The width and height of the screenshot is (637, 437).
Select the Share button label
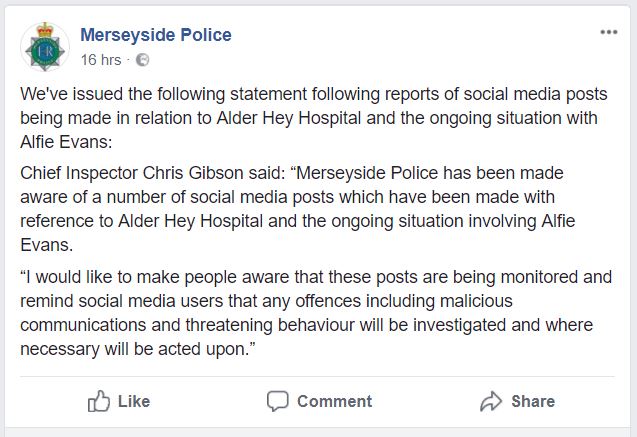533,401
